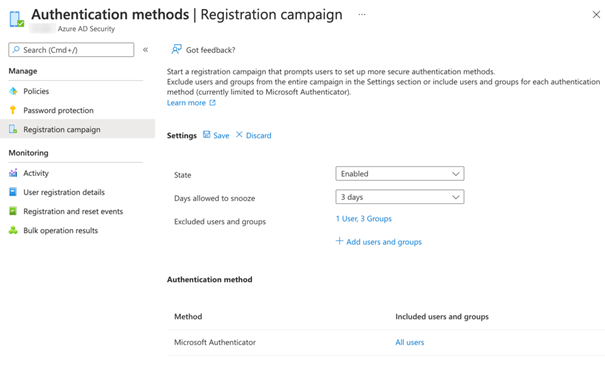Click the Save floppy disk icon
605x369 pixels.
(x=207, y=135)
